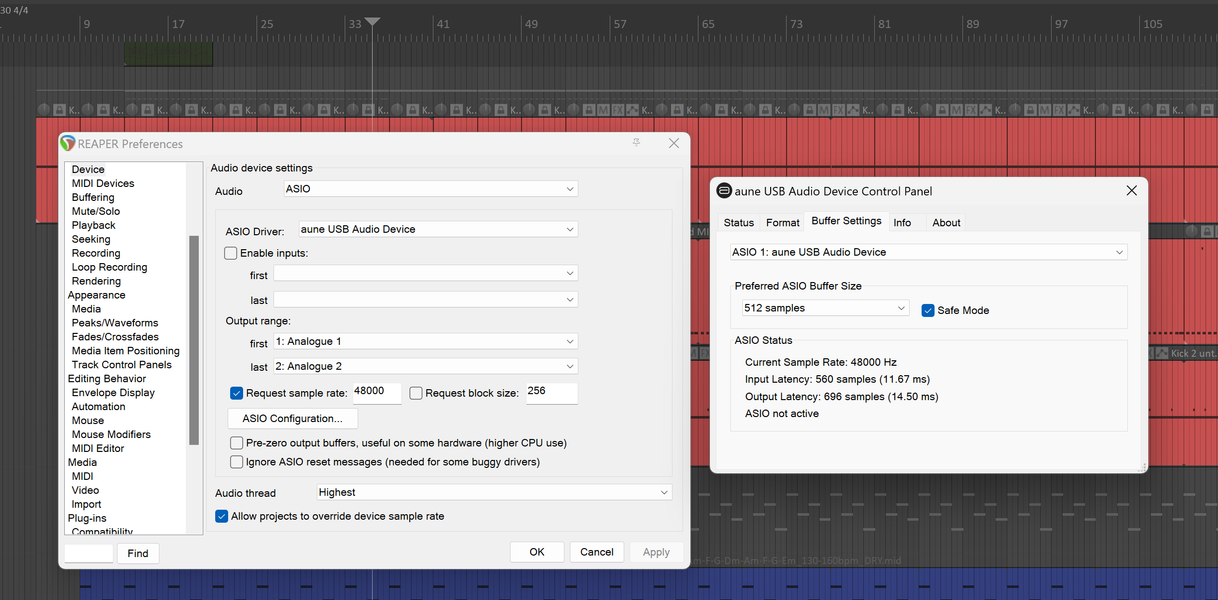
Task: Select Mouse Modifiers in preferences tree
Action: point(111,435)
